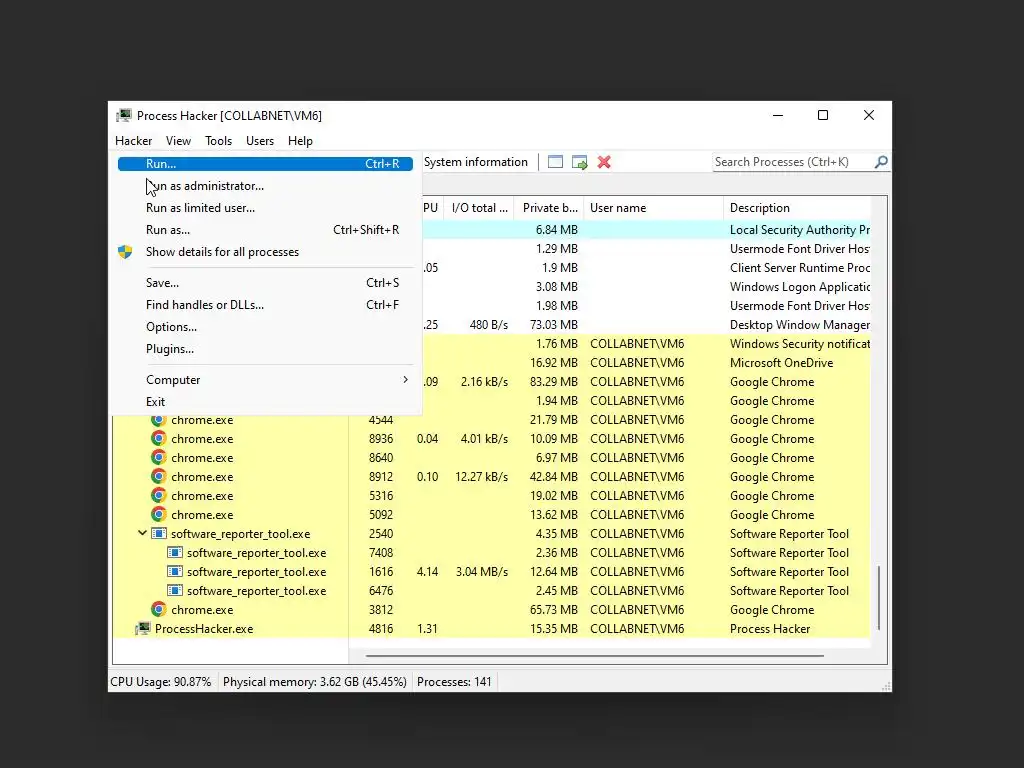This screenshot has height=768, width=1024.
Task: Open the Computer submenu arrow
Action: (x=406, y=379)
